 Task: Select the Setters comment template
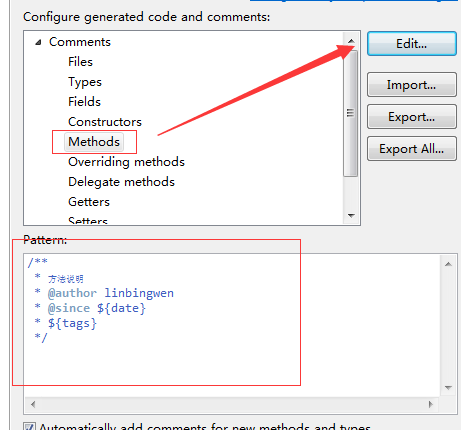[x=88, y=220]
